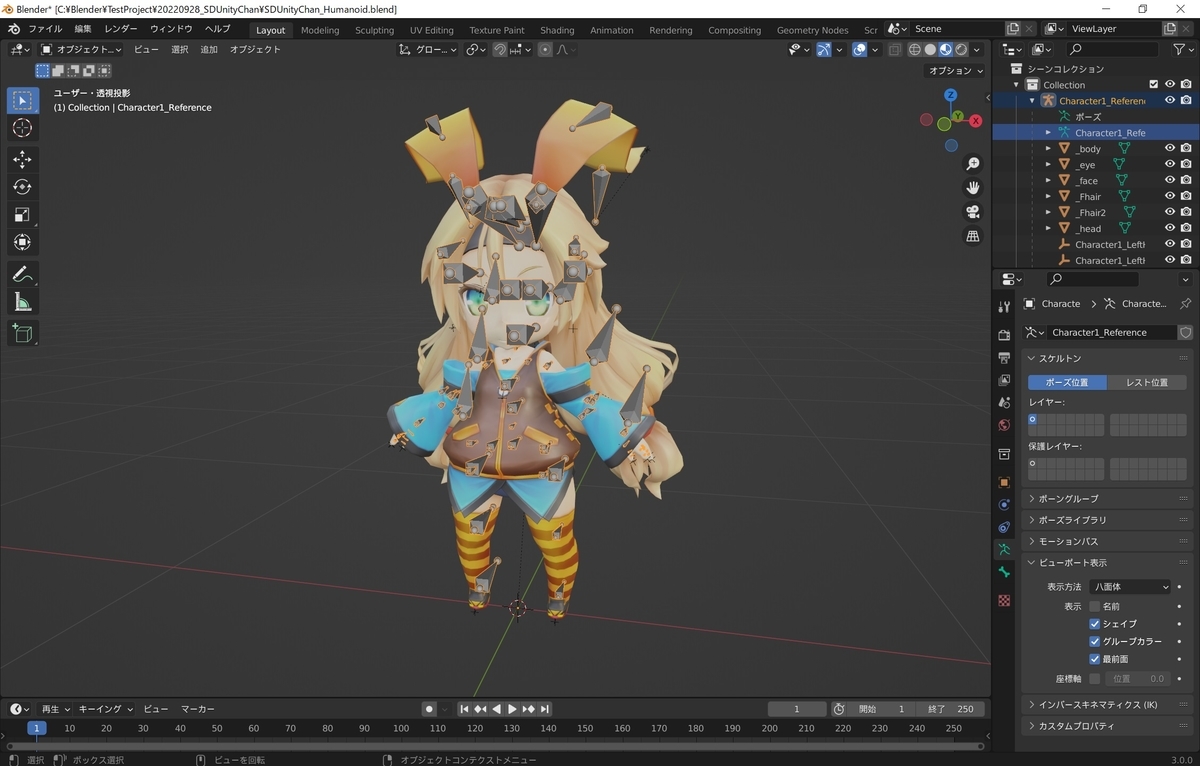Click the レスト位置 button
This screenshot has height=766, width=1200.
pos(1147,382)
